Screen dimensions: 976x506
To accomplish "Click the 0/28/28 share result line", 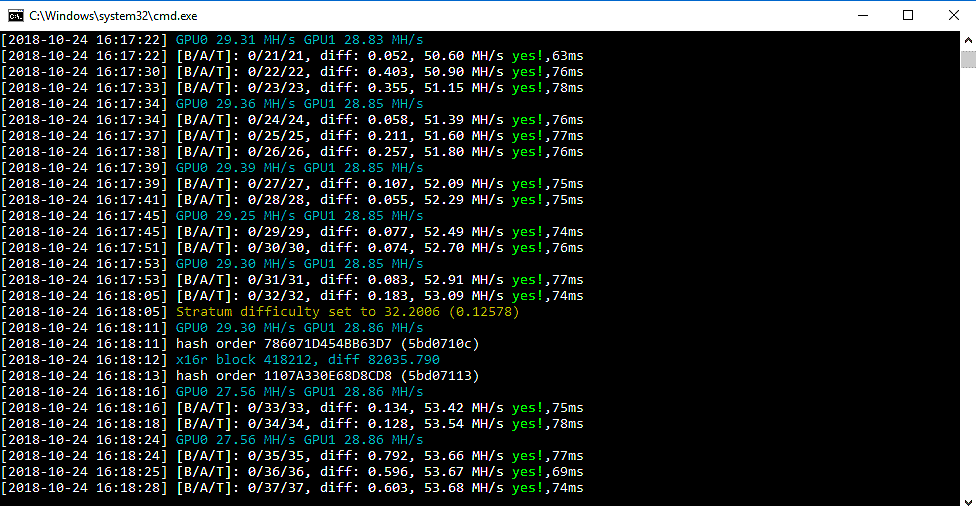I will point(293,200).
